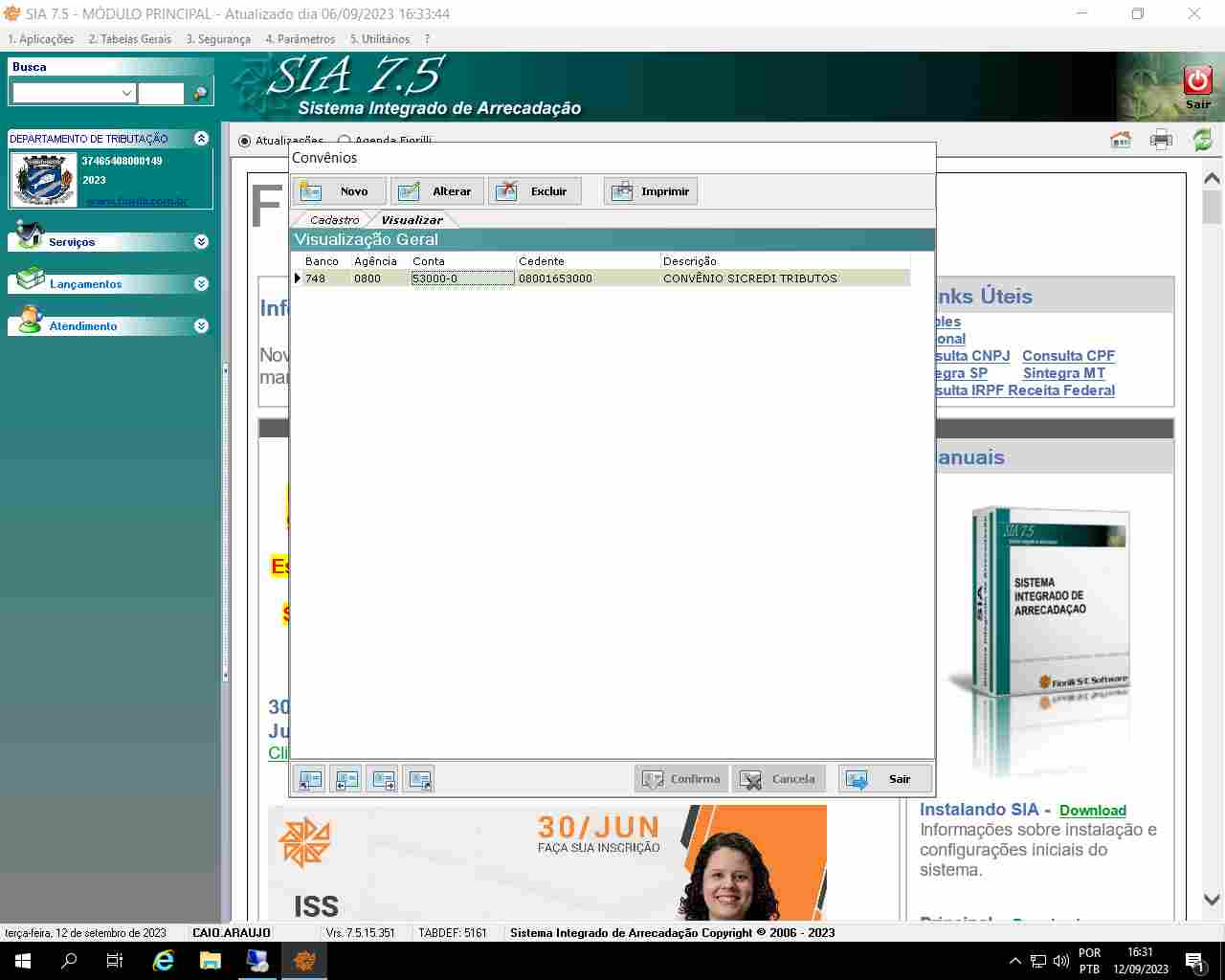This screenshot has width=1225, height=980.
Task: Go to the home page icon
Action: coord(1120,140)
